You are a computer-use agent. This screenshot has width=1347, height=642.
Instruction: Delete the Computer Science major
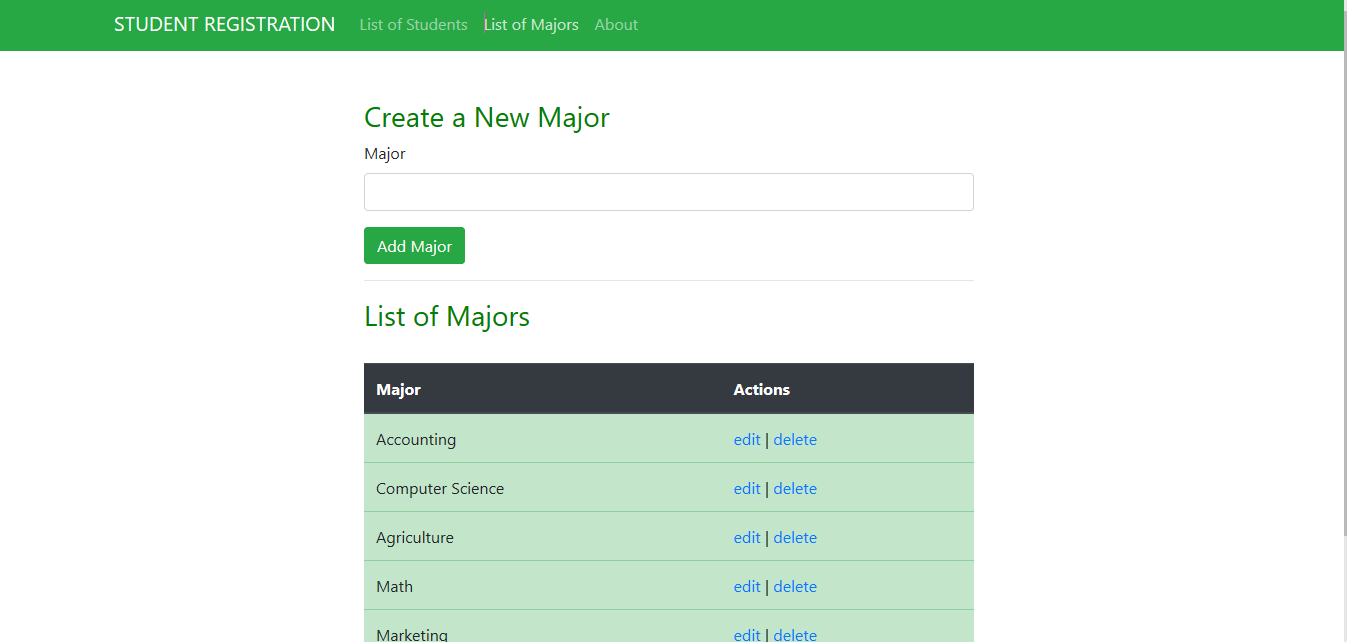795,489
